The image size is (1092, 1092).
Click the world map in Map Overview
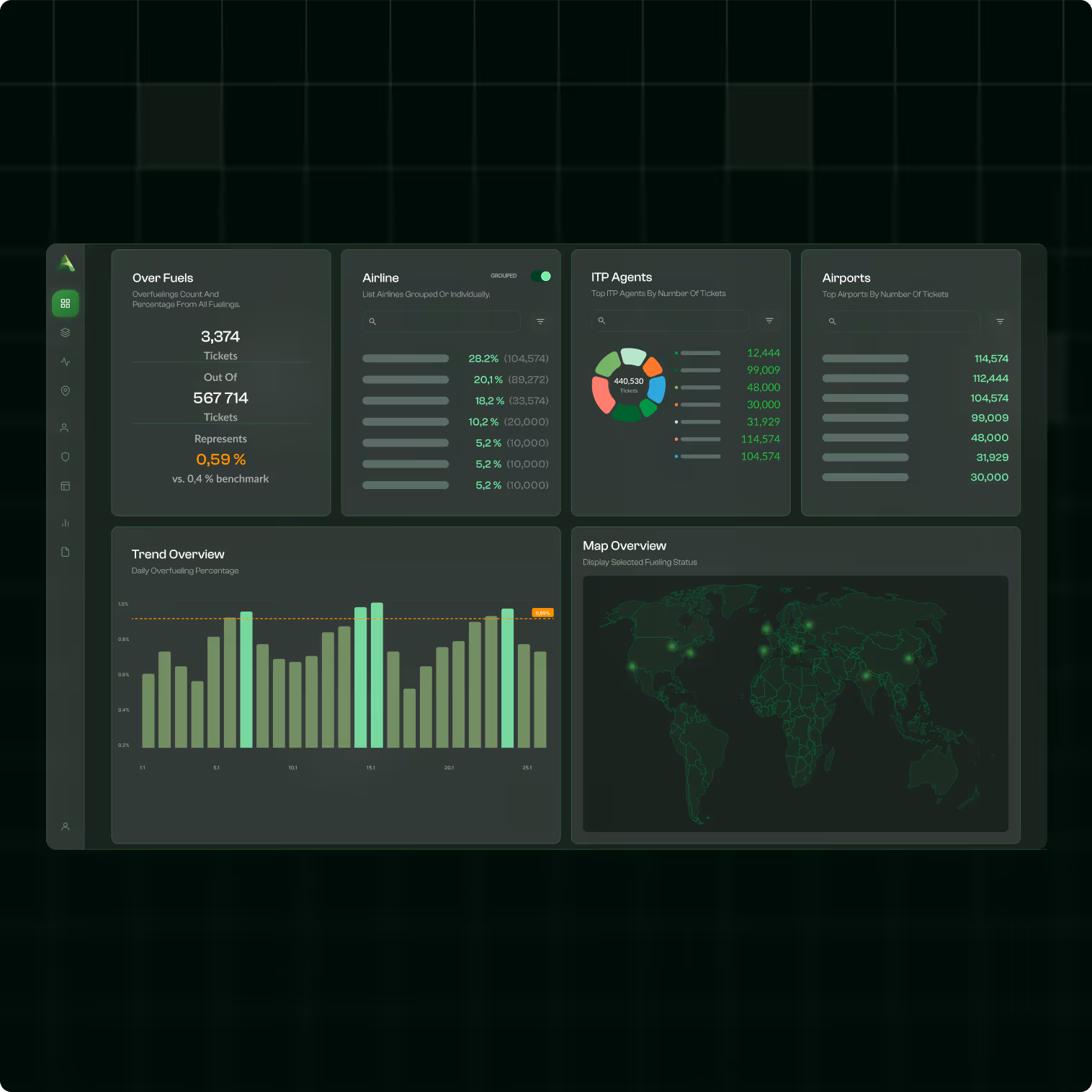pyautogui.click(x=795, y=704)
